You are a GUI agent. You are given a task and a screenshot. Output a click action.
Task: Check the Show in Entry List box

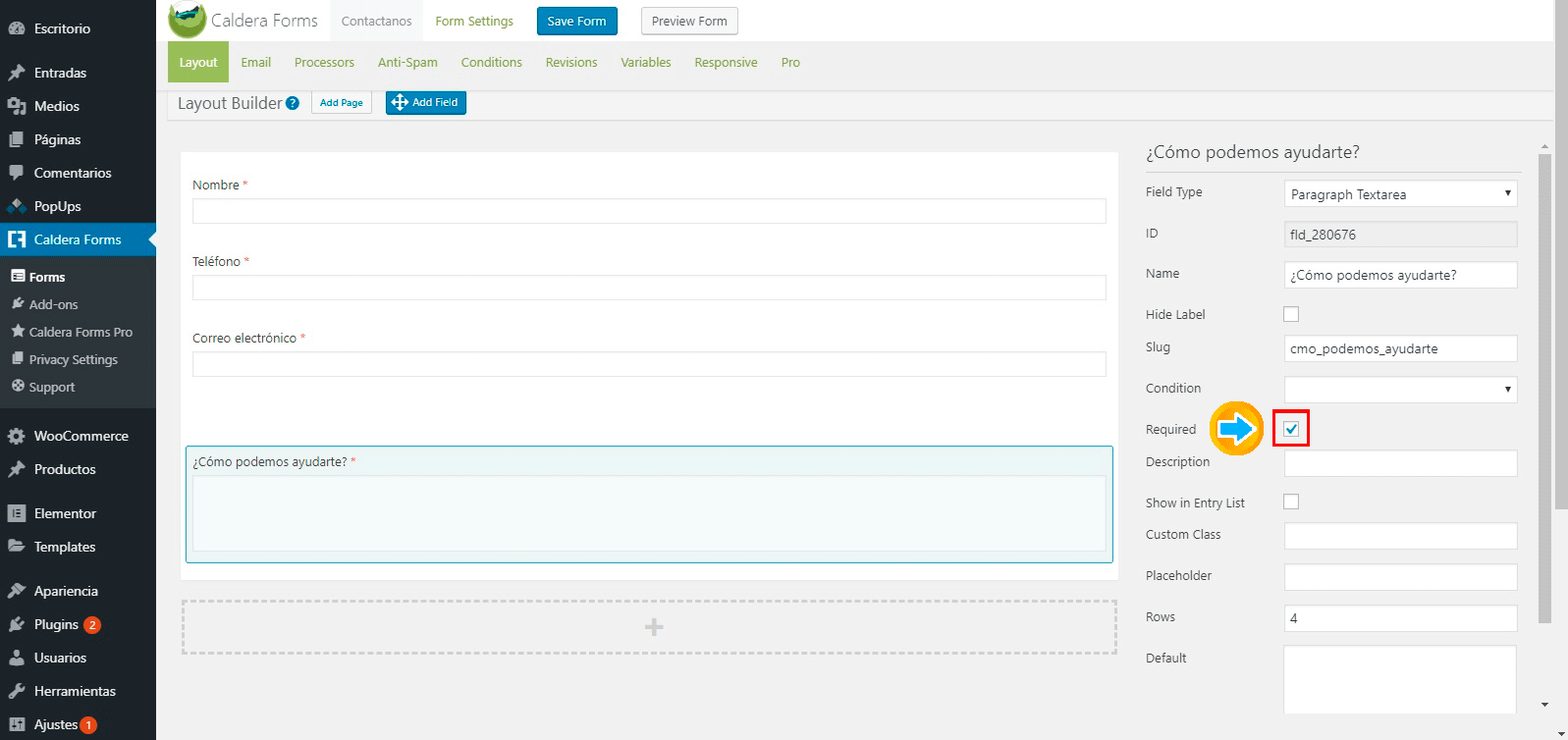coord(1291,502)
